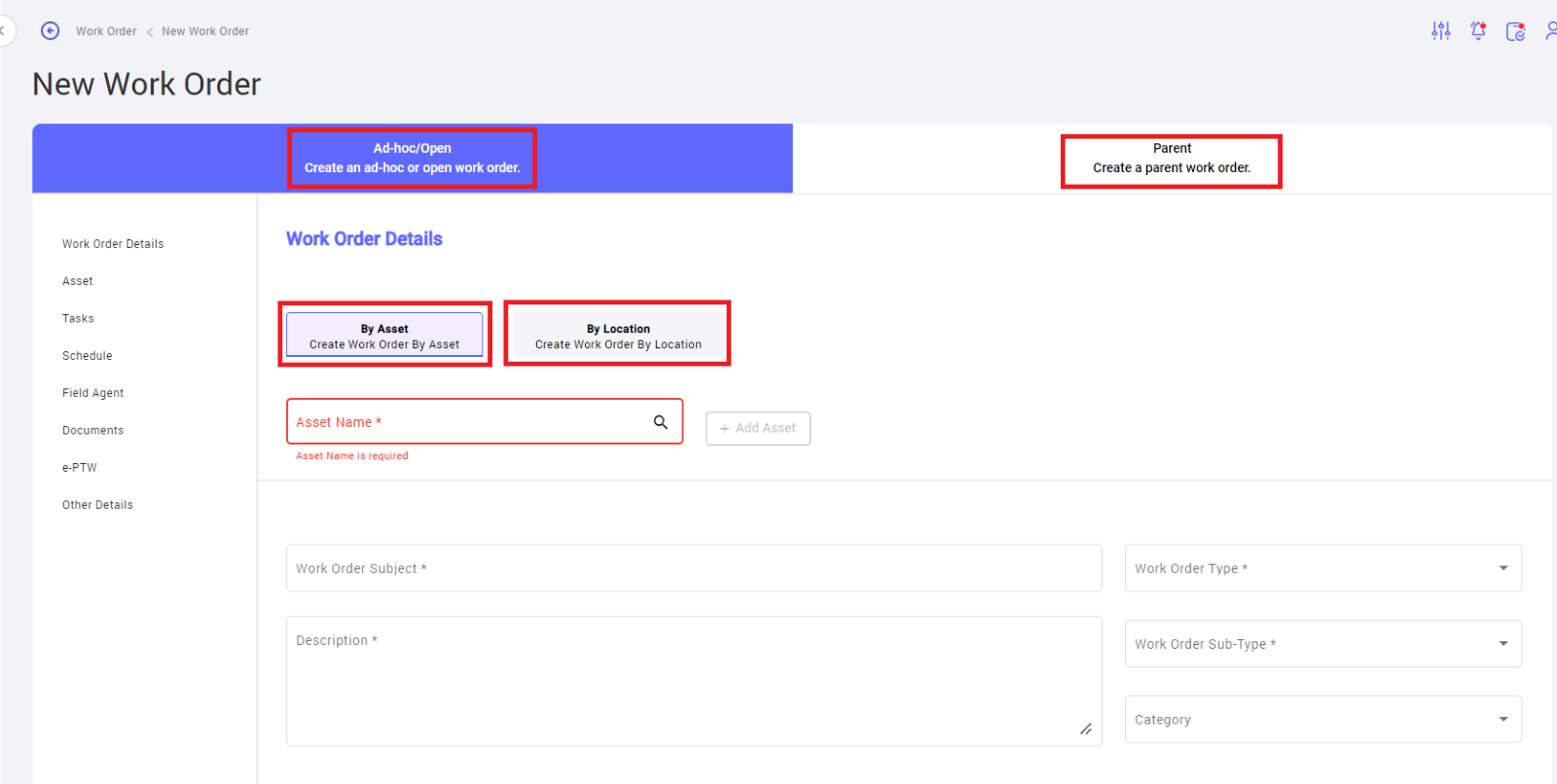Viewport: 1557px width, 784px height.
Task: Open the Work Order Sub-Type dropdown
Action: (1323, 644)
